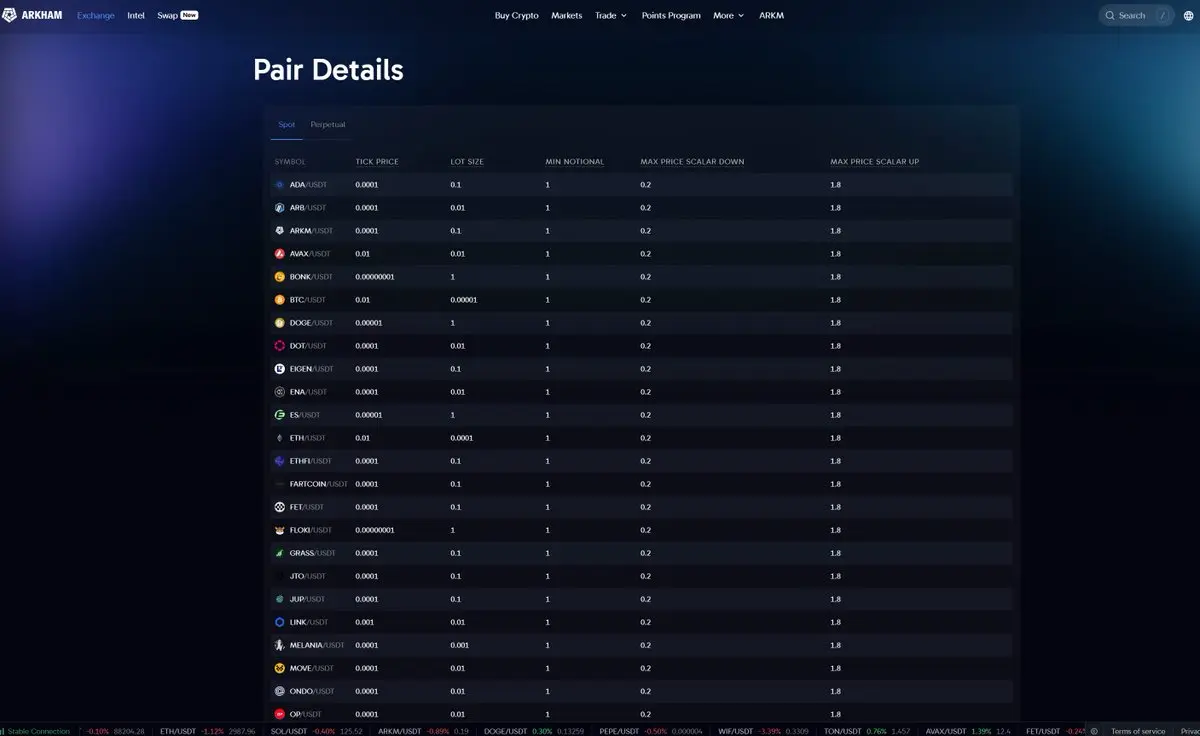Click the FET coin icon
This screenshot has width=1200, height=736.
click(280, 507)
